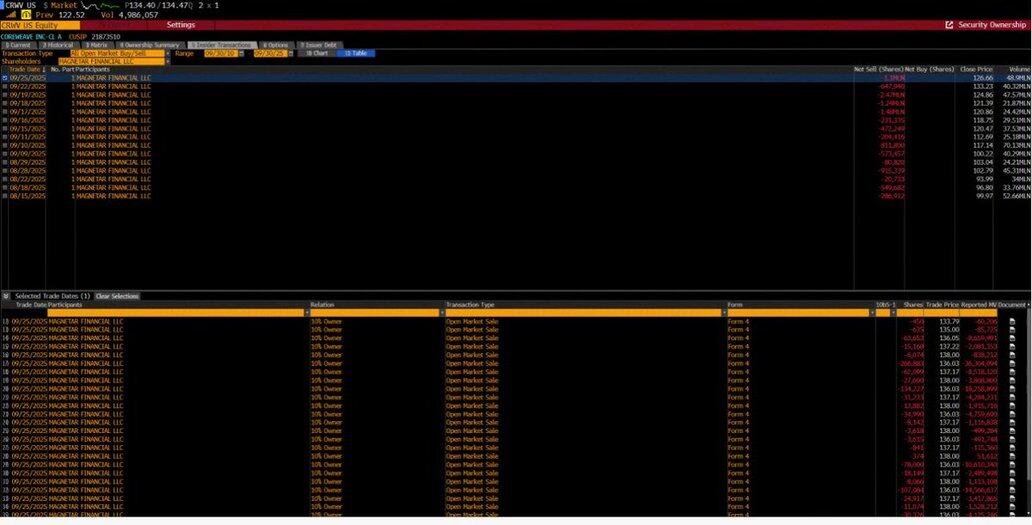The width and height of the screenshot is (1032, 525).
Task: Tick the checkbox for 09/22/2025 trade date
Action: 5,86
